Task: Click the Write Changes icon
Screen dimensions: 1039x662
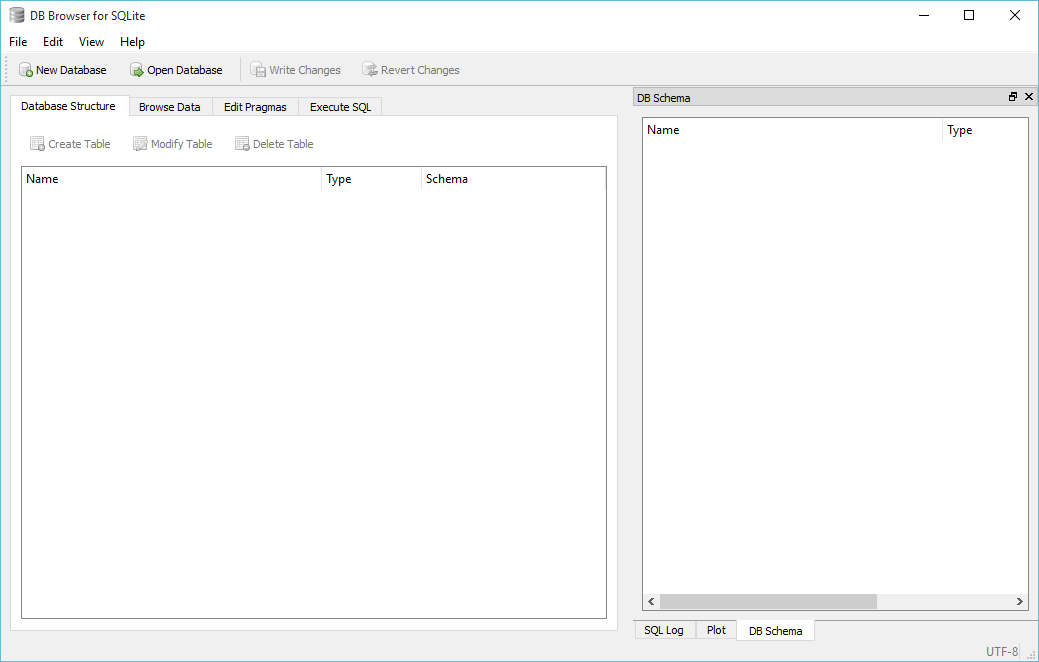Action: tap(259, 70)
